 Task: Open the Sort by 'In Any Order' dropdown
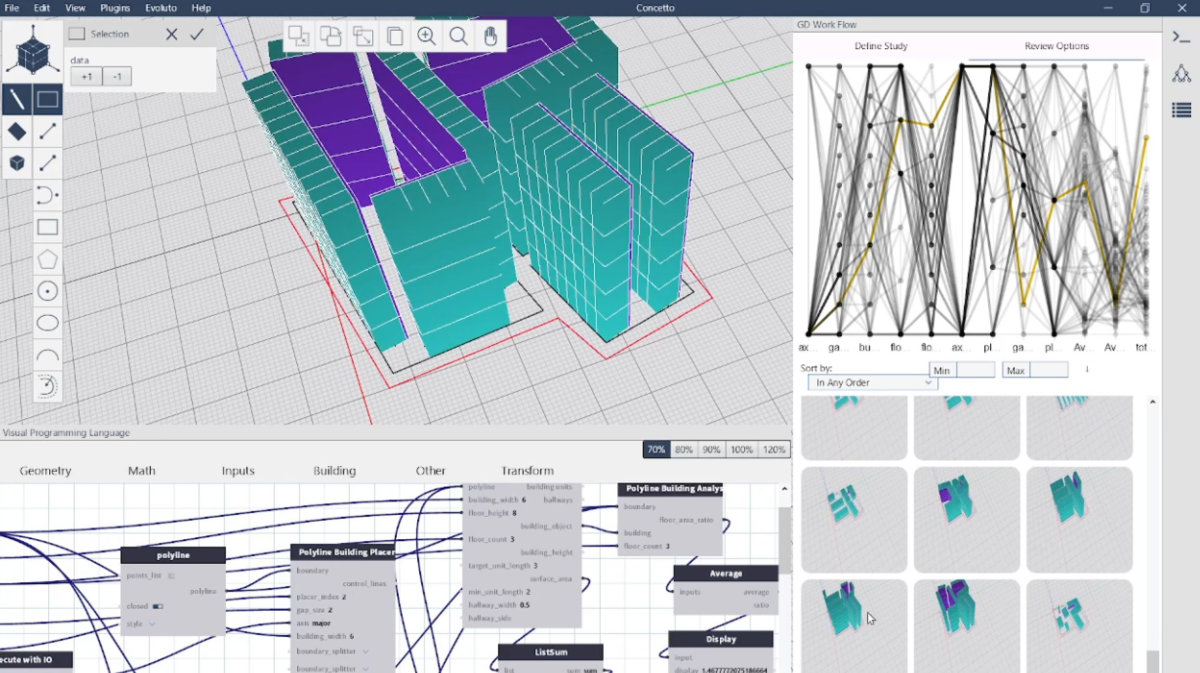pos(872,382)
